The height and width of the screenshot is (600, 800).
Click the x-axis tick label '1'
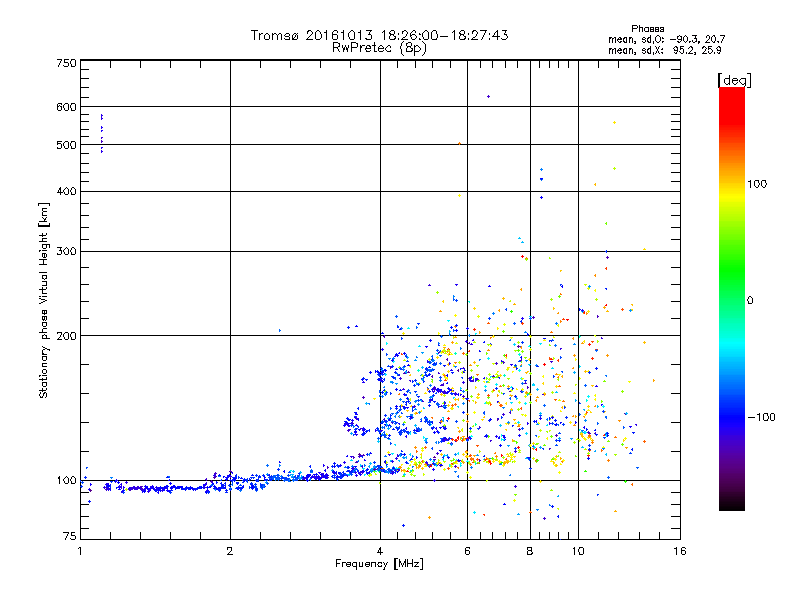(x=80, y=551)
